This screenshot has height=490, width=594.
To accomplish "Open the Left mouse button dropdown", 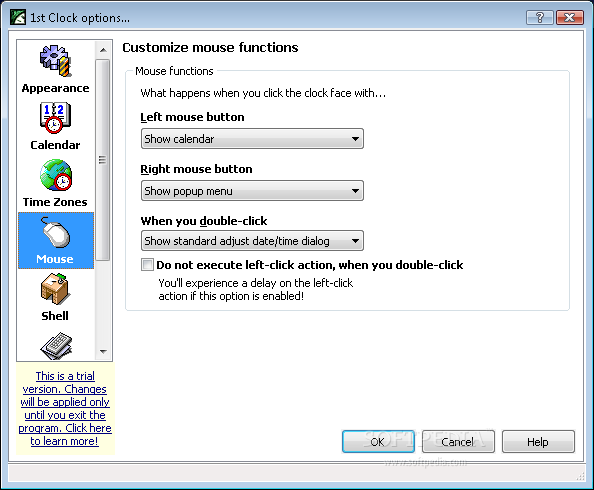I will (x=252, y=139).
